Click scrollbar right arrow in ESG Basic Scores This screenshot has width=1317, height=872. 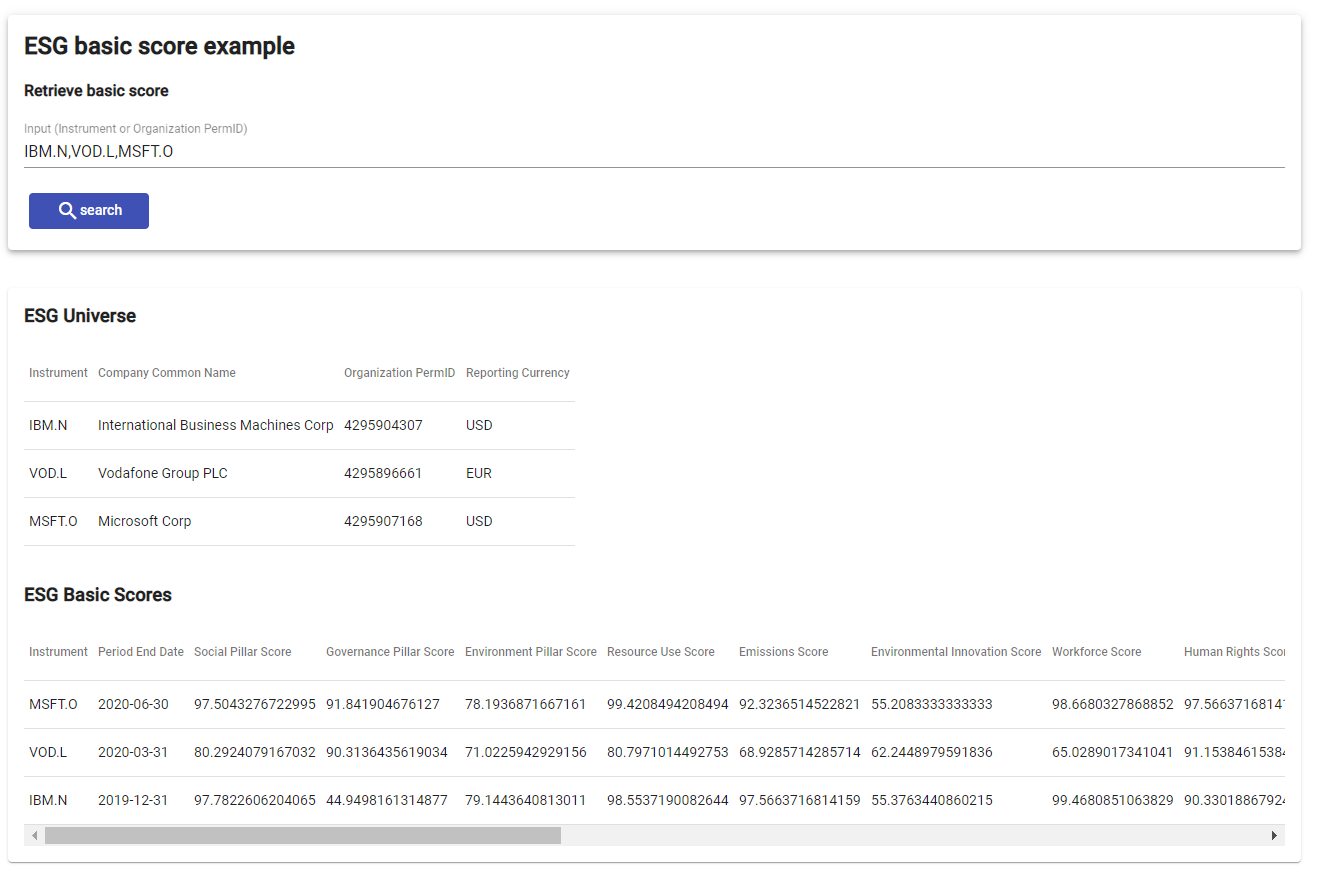pos(1274,835)
